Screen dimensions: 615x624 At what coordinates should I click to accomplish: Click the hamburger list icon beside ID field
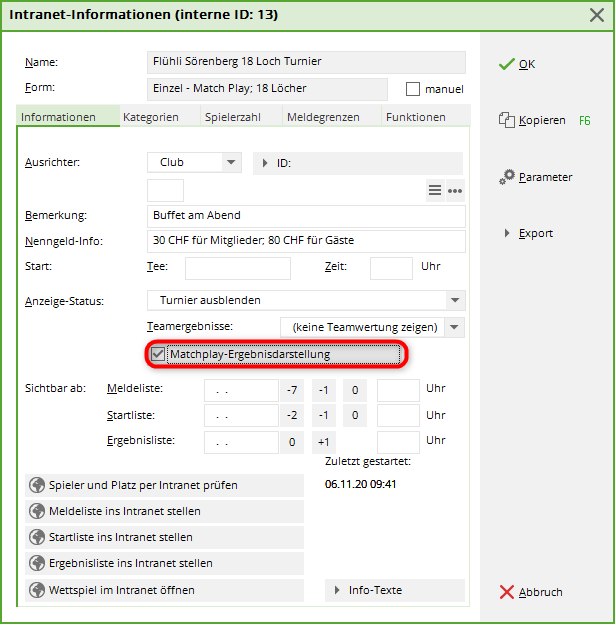(x=435, y=190)
